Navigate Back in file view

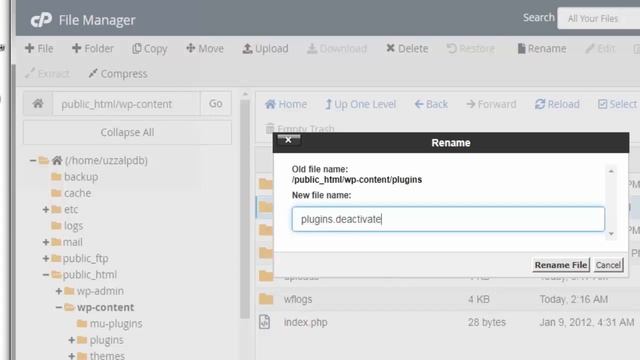(431, 104)
